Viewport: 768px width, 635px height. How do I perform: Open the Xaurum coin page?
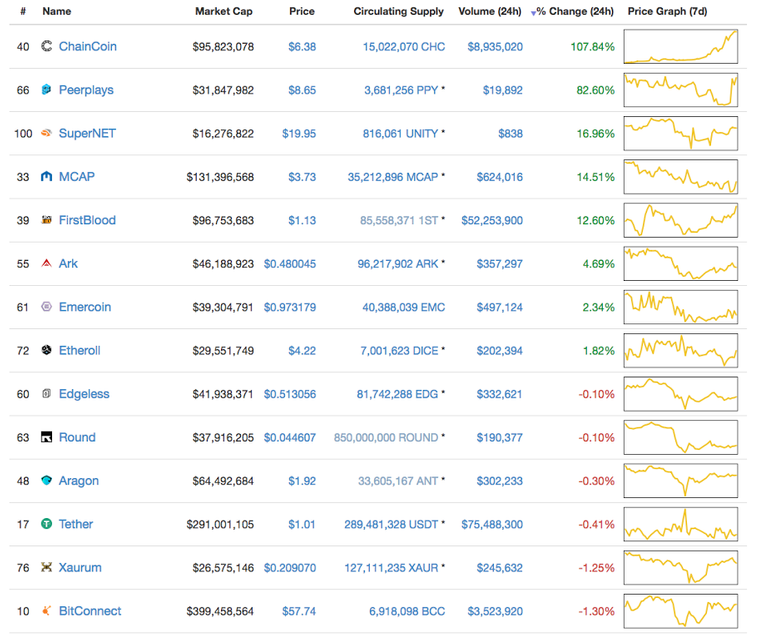[x=80, y=567]
